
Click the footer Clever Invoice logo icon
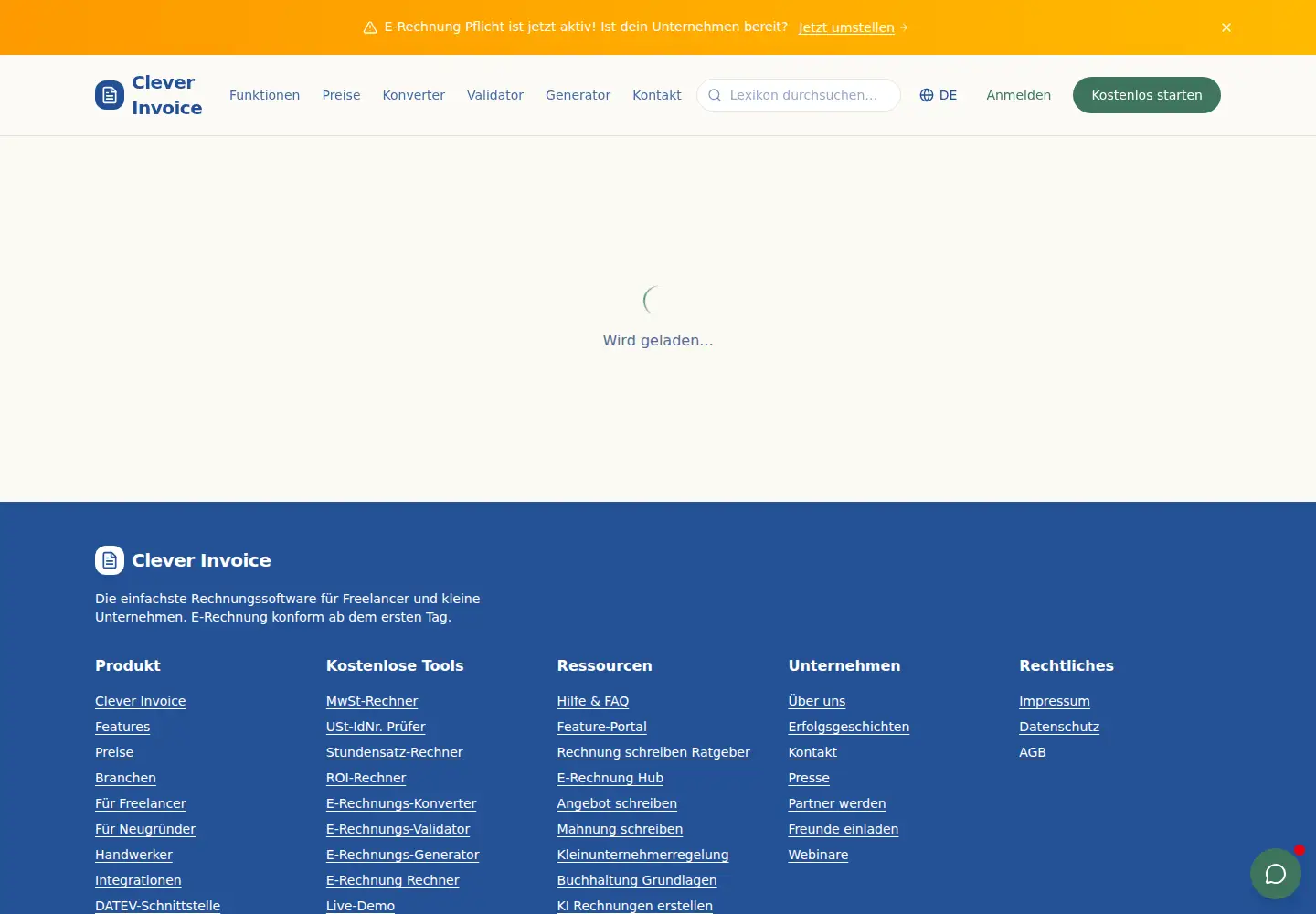pos(110,560)
